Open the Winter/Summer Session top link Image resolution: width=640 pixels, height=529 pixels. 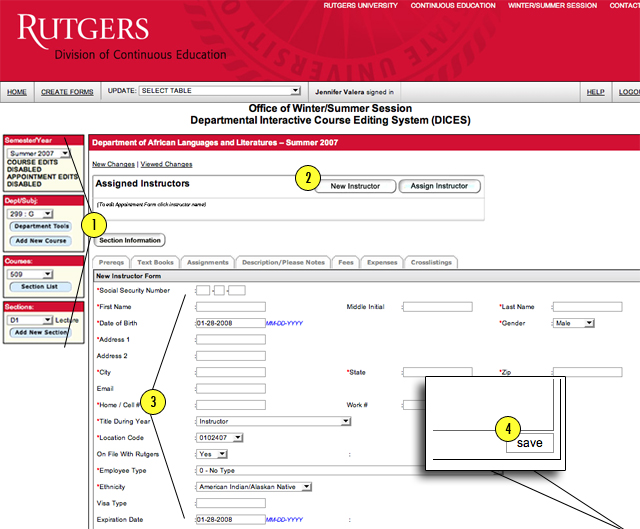coord(552,6)
